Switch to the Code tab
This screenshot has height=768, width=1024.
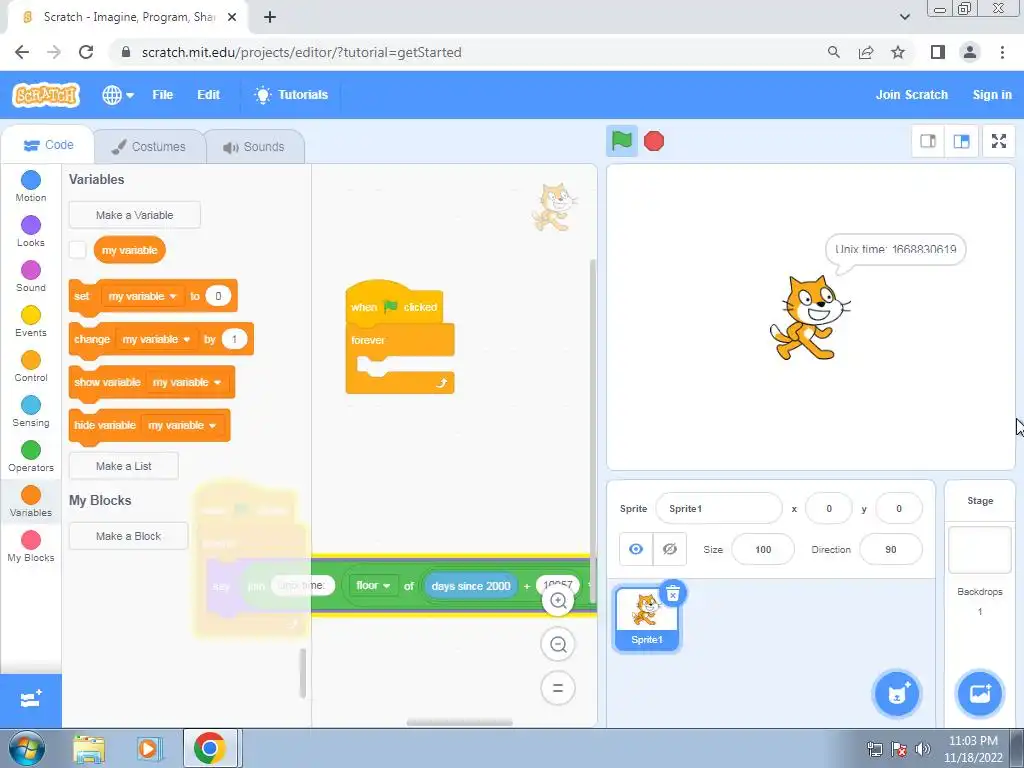pyautogui.click(x=48, y=145)
